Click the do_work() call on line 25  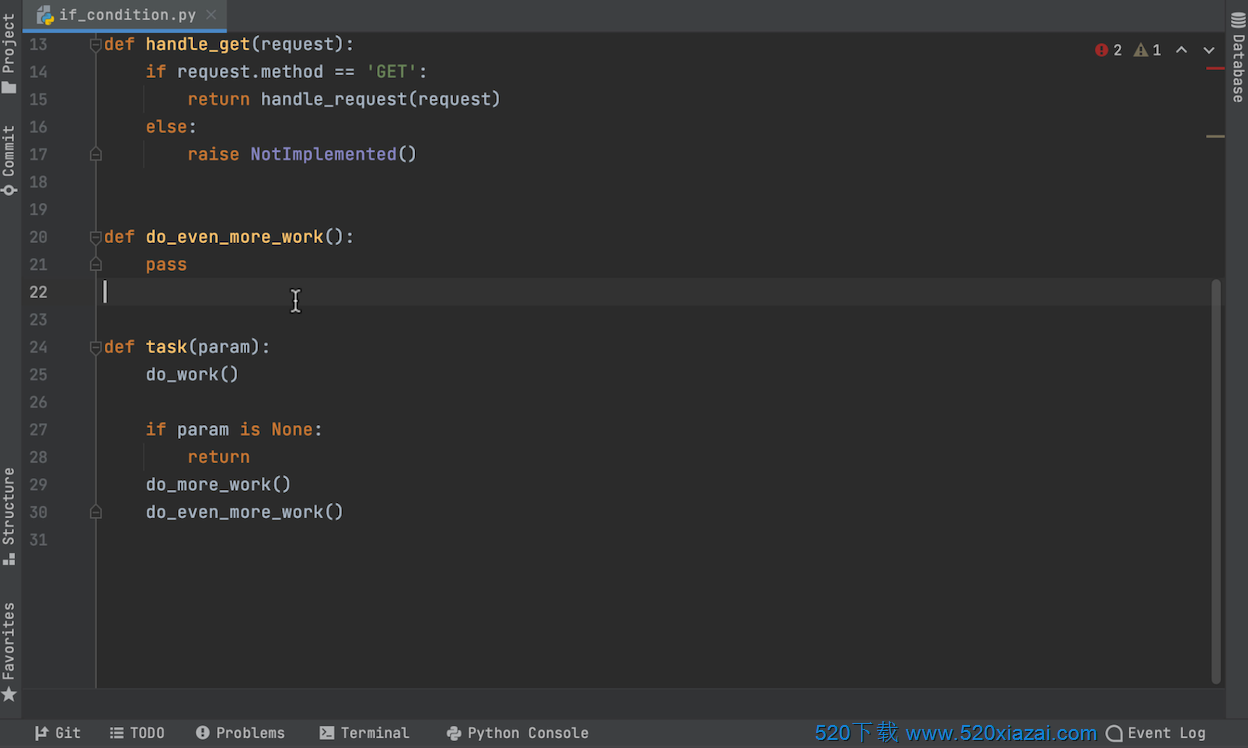coord(192,374)
